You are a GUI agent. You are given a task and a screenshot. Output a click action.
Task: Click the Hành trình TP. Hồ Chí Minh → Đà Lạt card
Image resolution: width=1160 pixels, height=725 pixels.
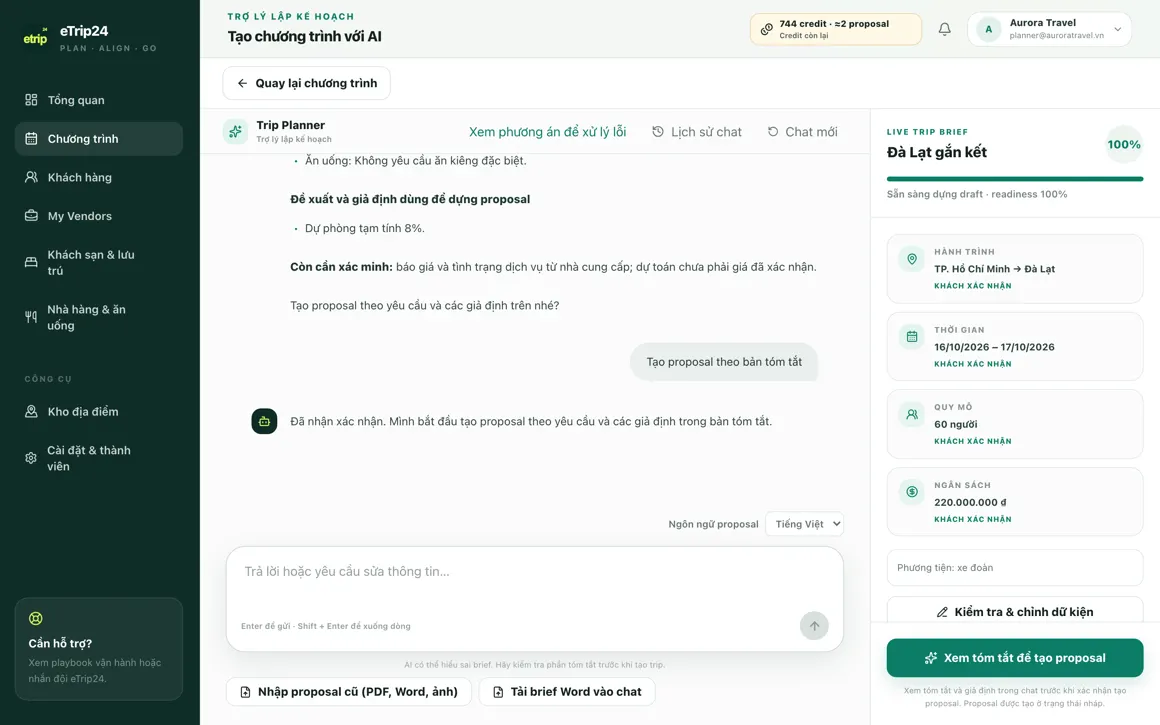pos(1014,269)
